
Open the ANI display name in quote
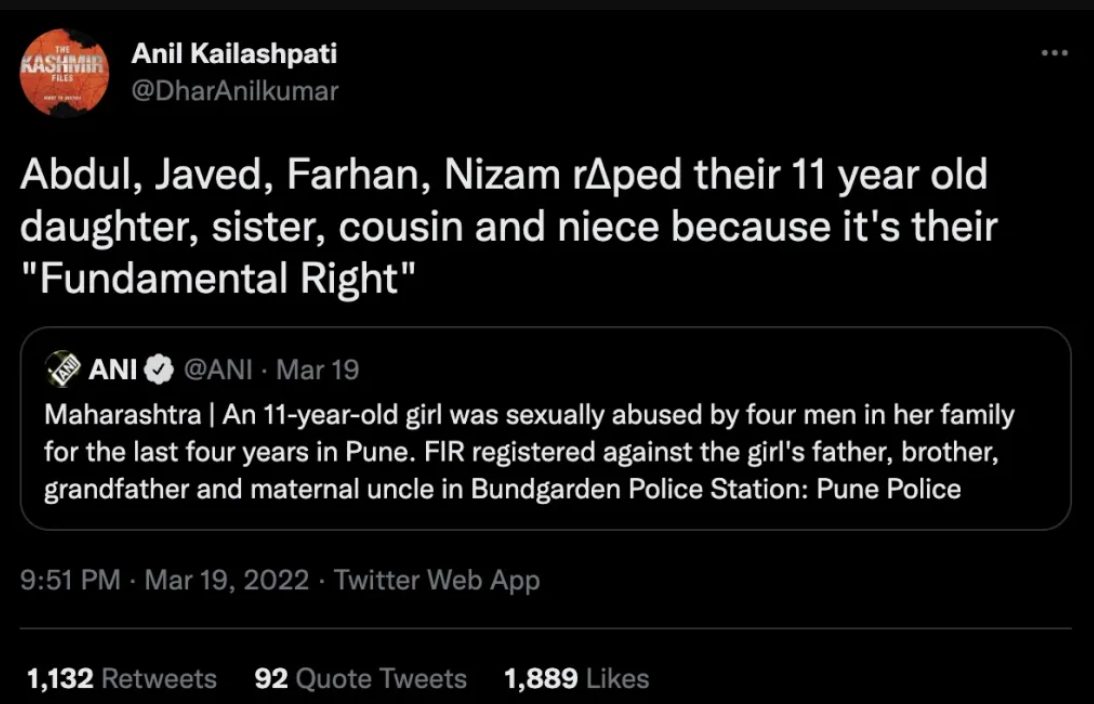(112, 370)
